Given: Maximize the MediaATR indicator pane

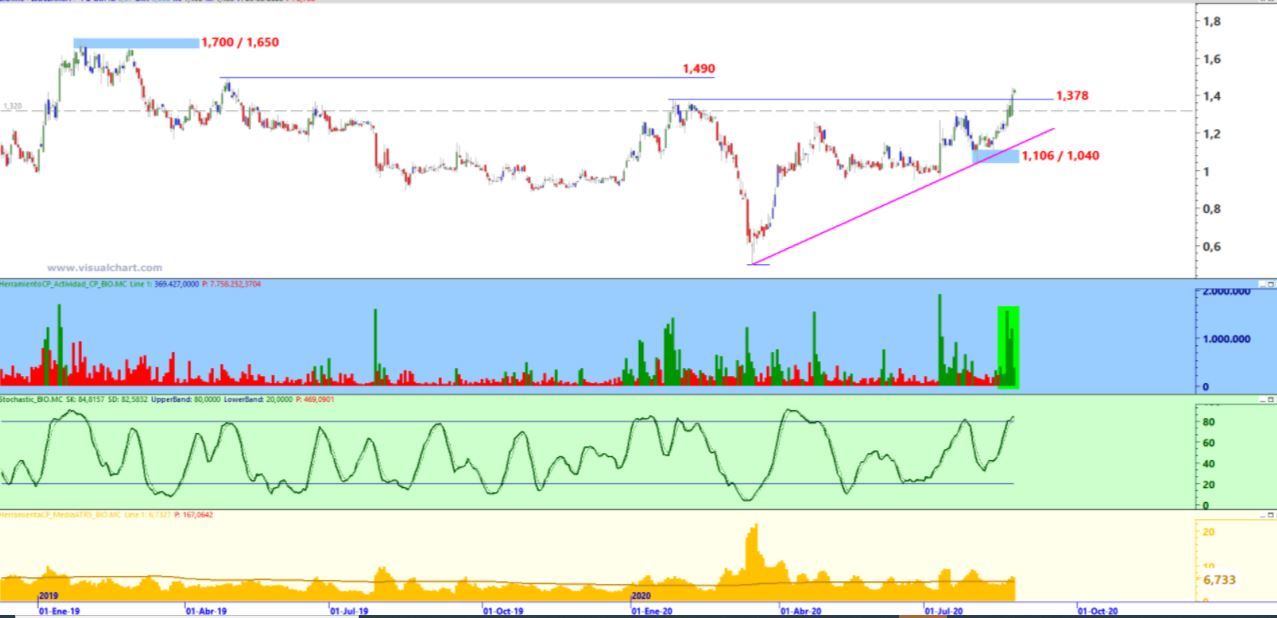Looking at the screenshot, I should click(x=1271, y=515).
